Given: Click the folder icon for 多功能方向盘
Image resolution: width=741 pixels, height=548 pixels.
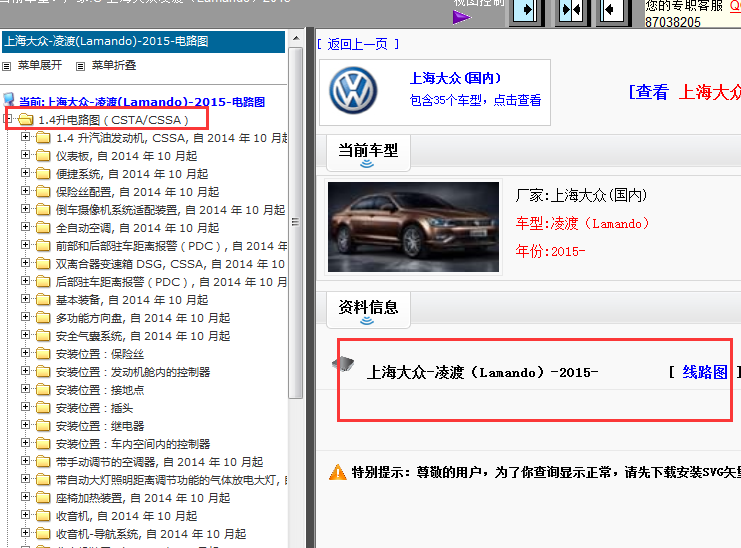Looking at the screenshot, I should point(43,317).
